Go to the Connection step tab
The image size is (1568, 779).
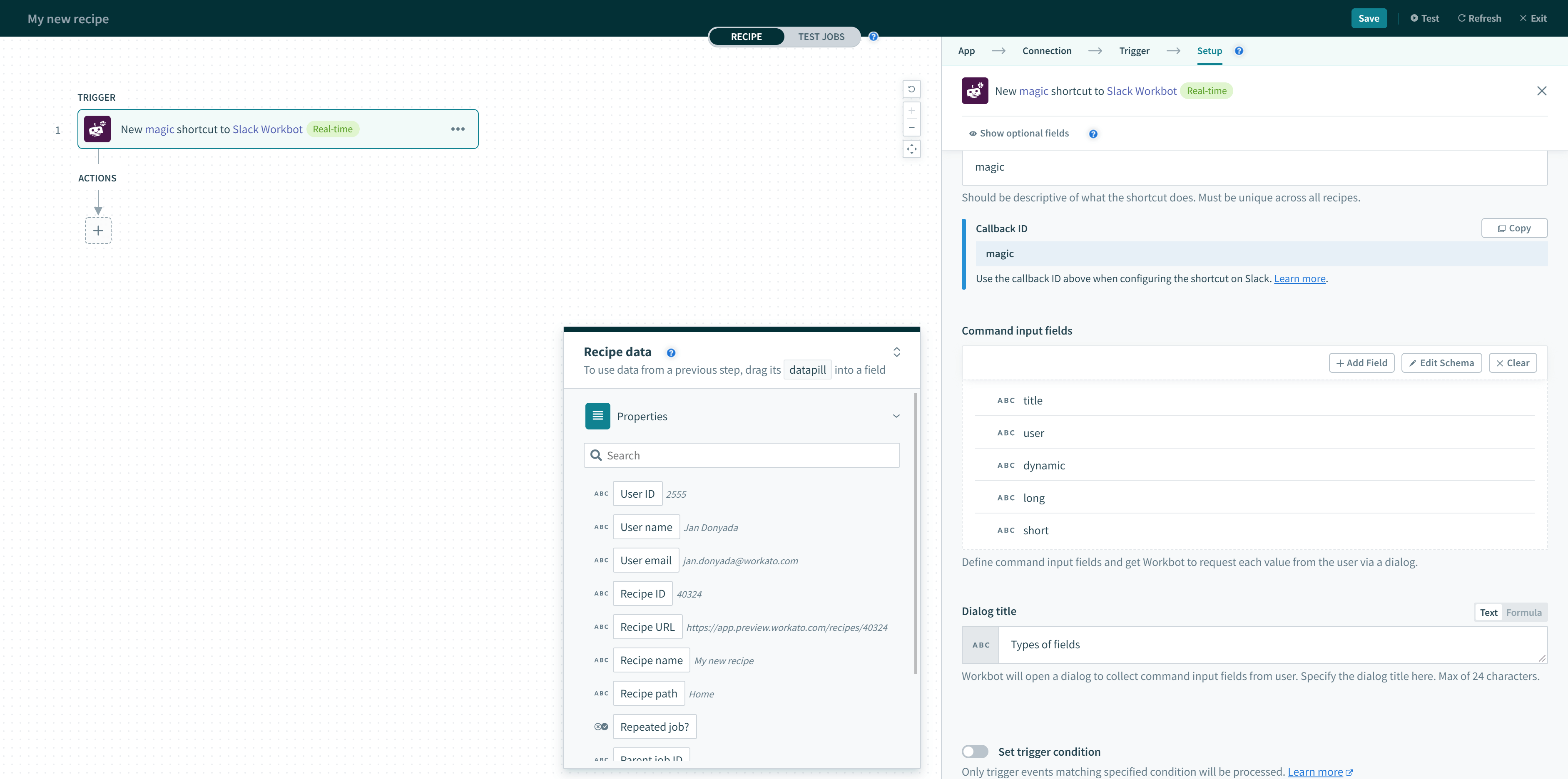1046,51
